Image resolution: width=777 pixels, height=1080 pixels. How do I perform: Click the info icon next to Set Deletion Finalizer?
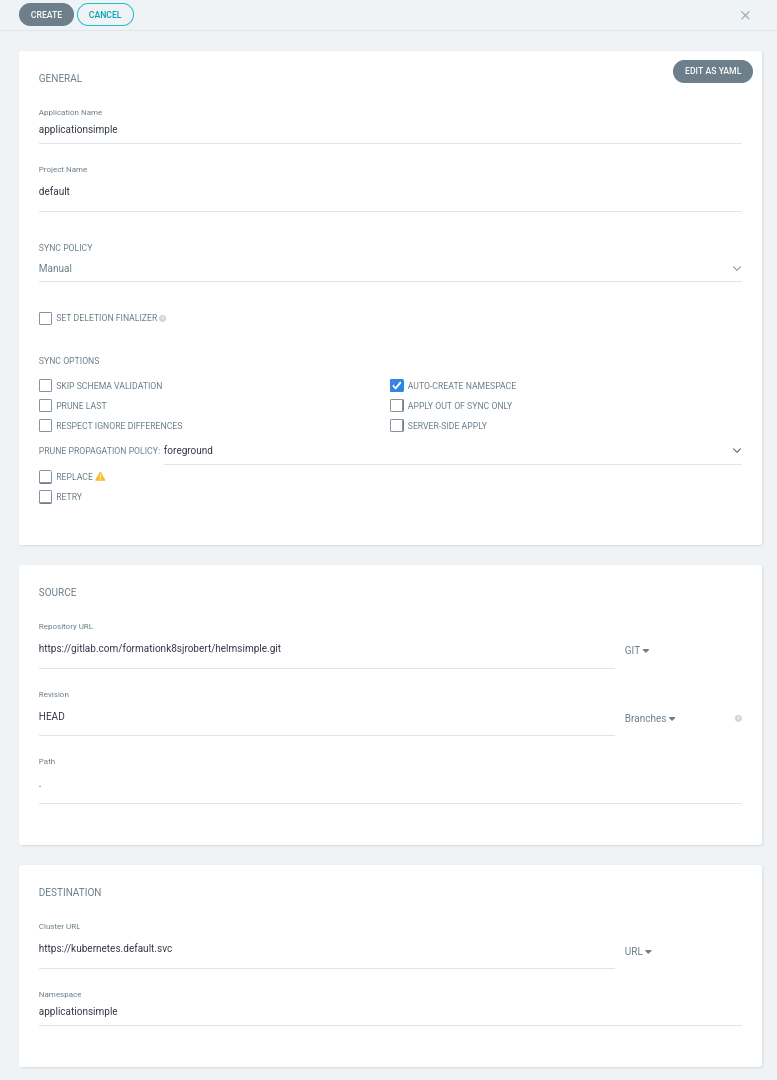coord(163,318)
